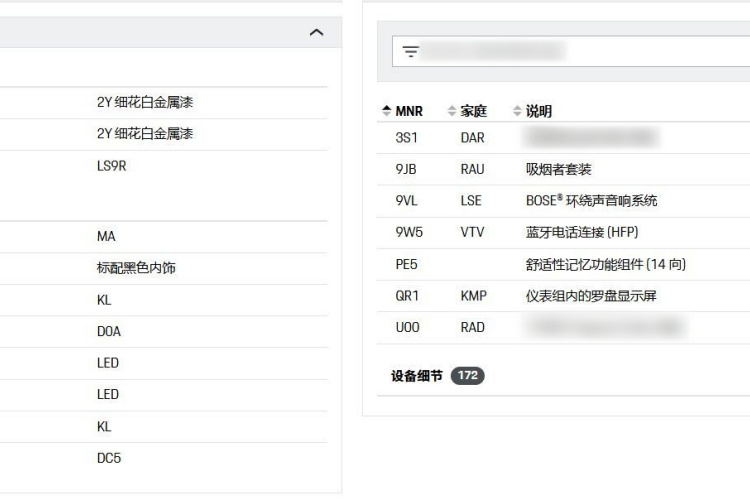Viewport: 750px width, 500px height.
Task: Click the RAD family cell
Action: [473, 328]
